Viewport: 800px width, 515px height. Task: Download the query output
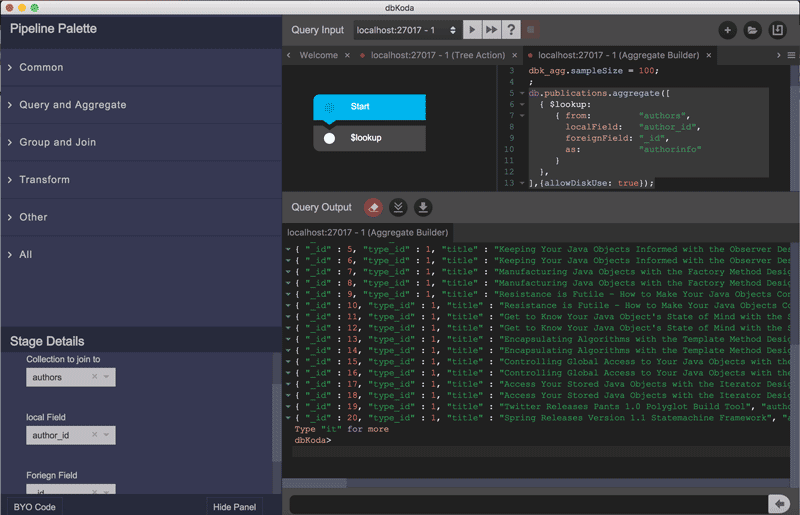[423, 207]
